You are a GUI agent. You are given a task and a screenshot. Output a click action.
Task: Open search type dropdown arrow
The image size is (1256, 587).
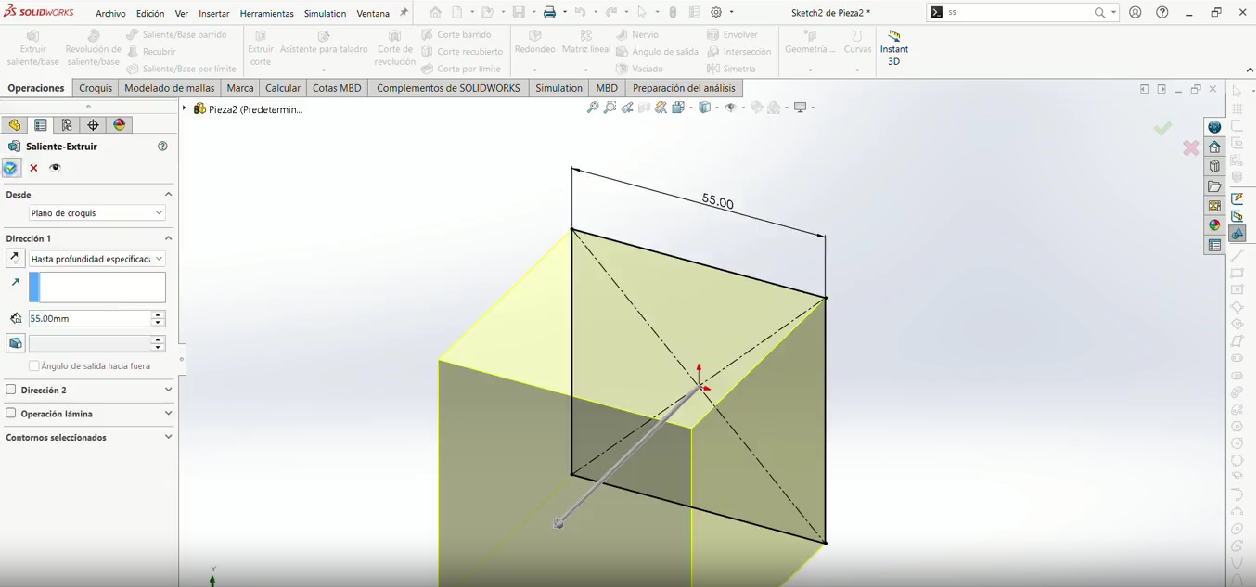[x=1114, y=13]
